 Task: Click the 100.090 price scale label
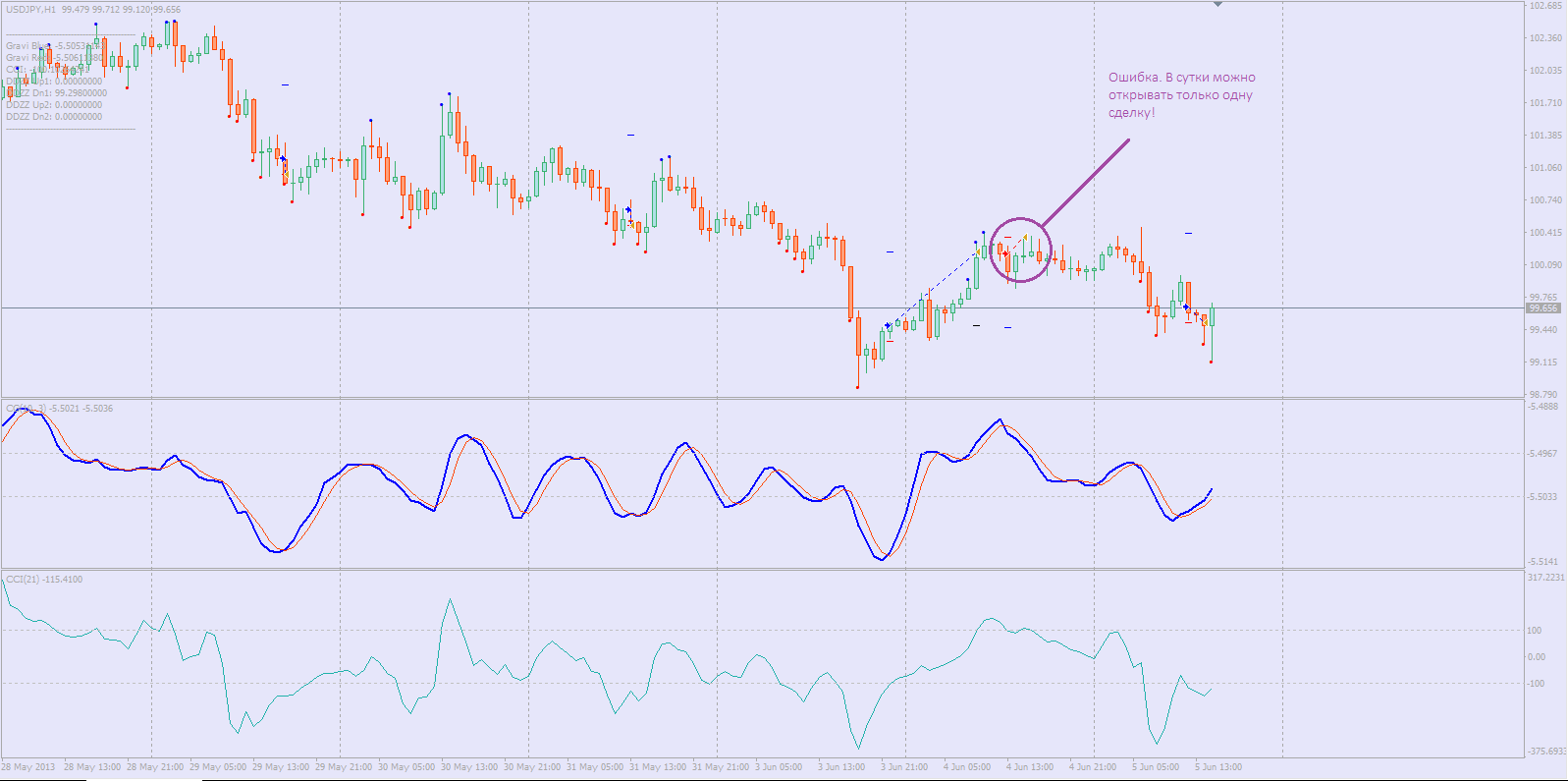click(x=1545, y=265)
